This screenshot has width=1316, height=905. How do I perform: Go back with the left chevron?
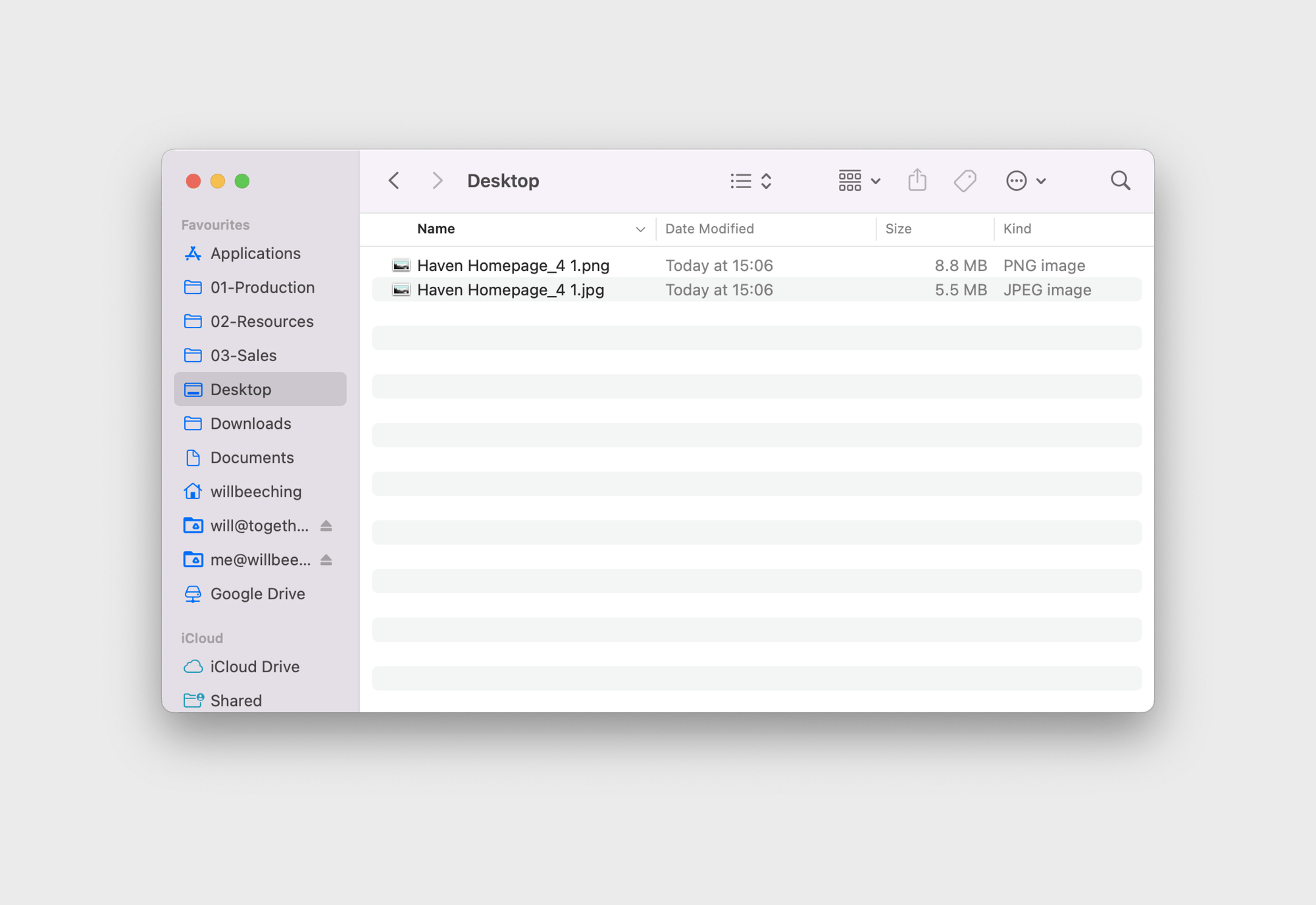394,180
